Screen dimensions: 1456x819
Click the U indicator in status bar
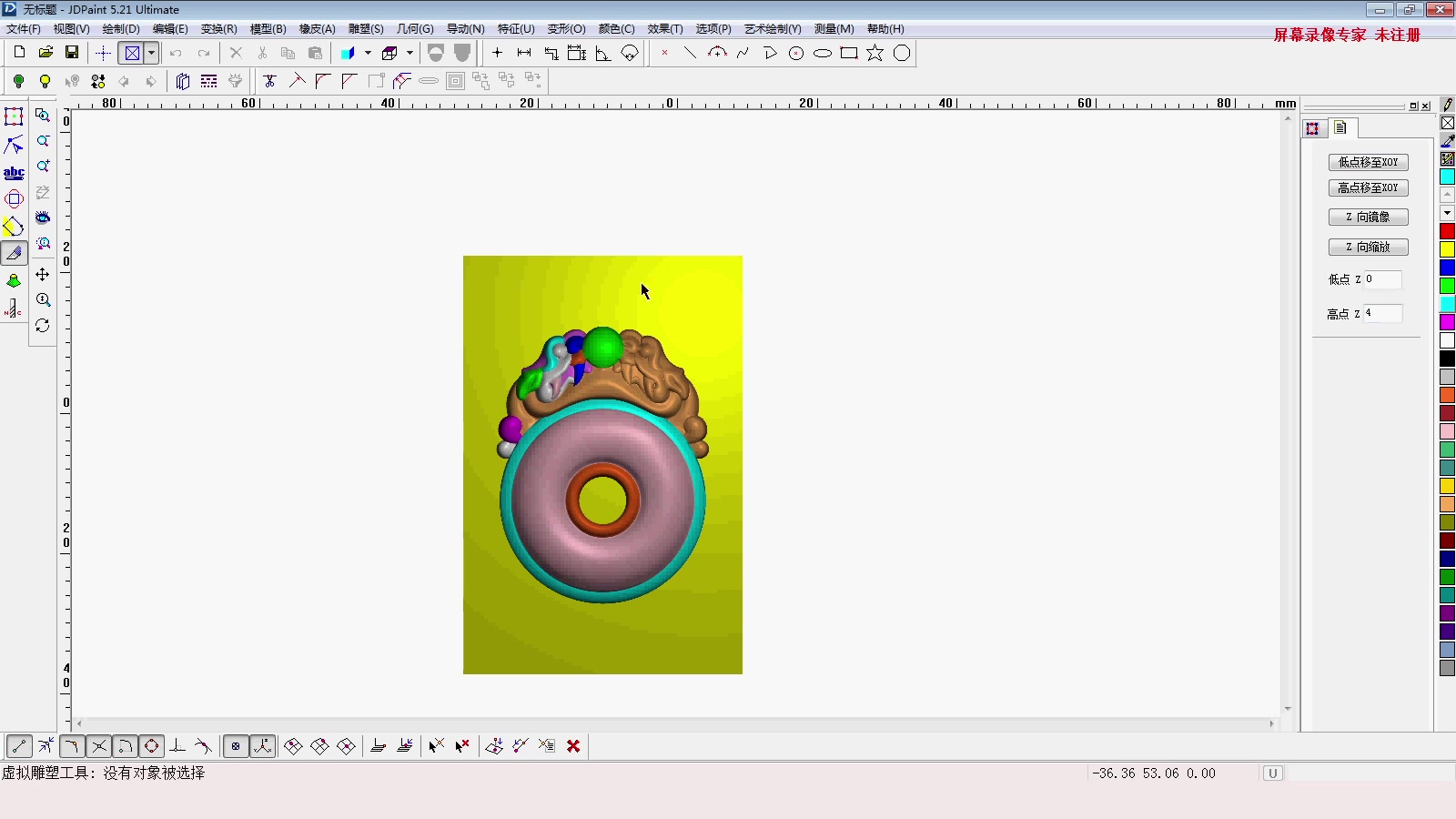tap(1272, 773)
